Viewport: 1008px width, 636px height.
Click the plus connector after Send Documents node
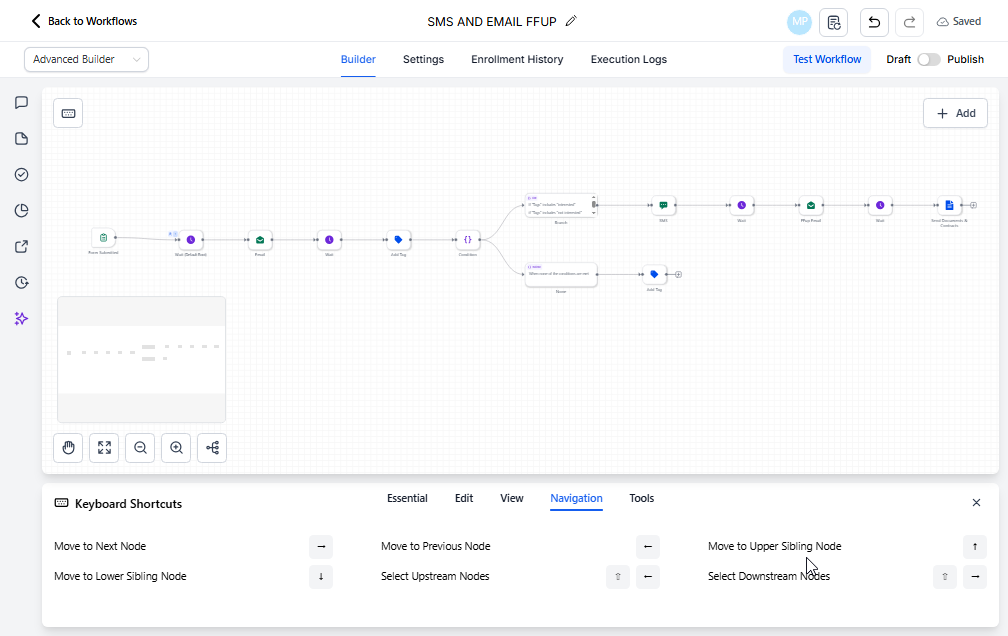pos(972,204)
